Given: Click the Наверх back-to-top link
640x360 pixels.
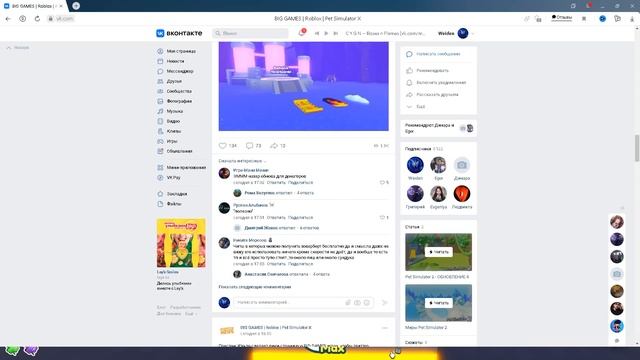Looking at the screenshot, I should tap(18, 48).
